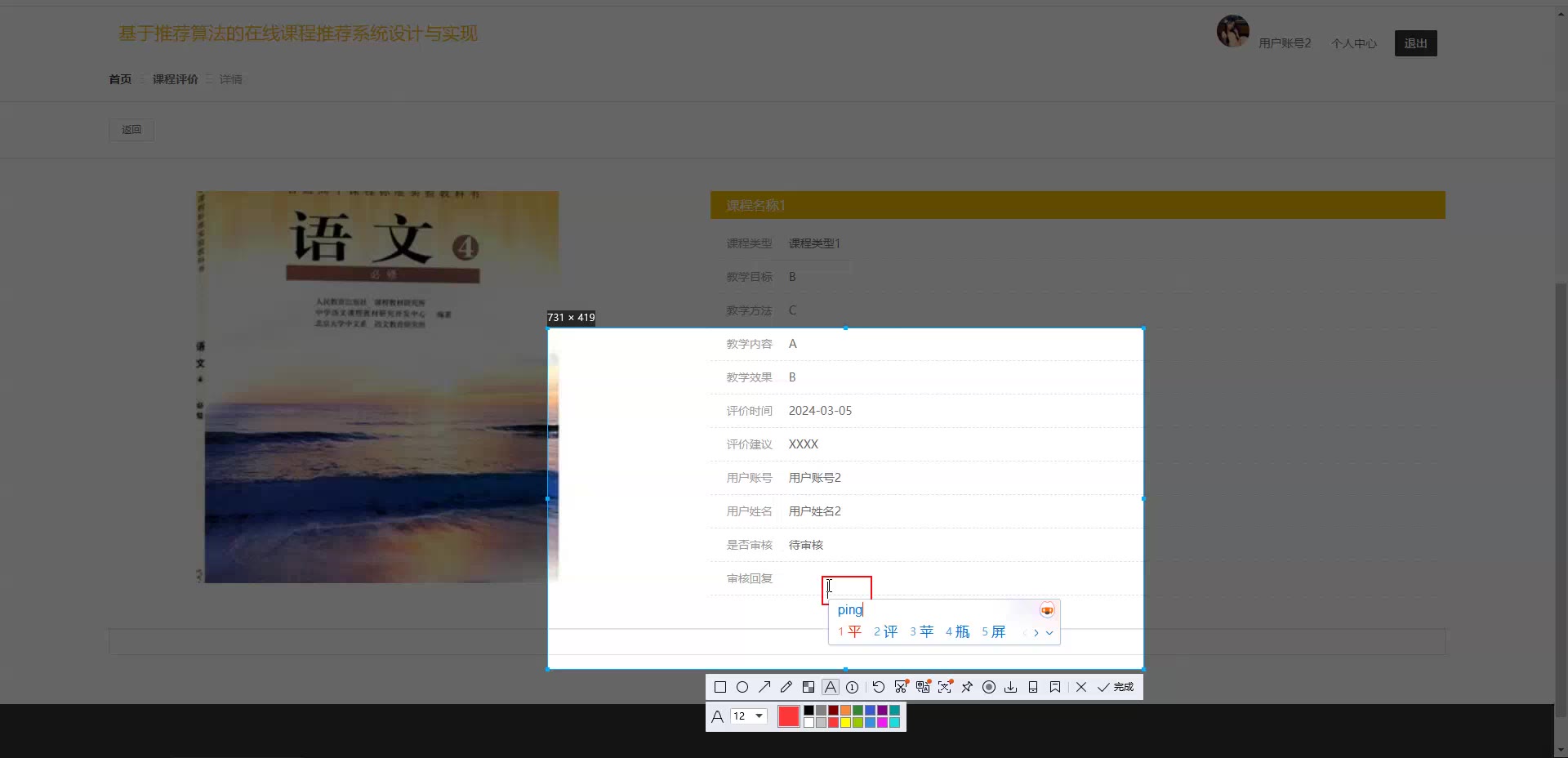Click the current red color preview swatch

(789, 716)
